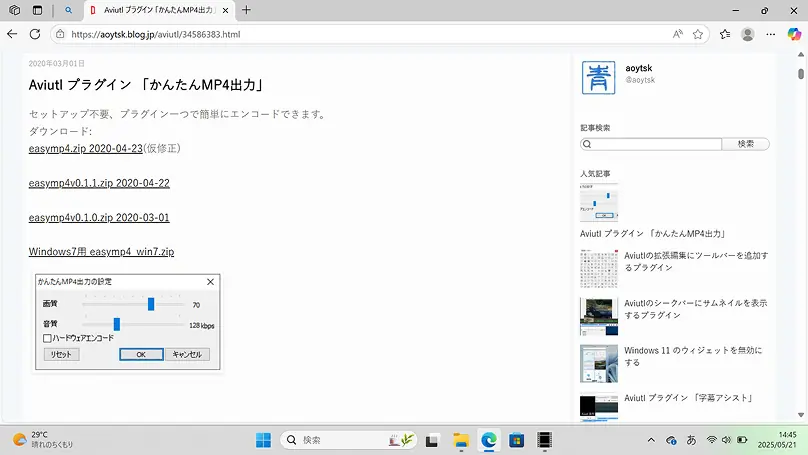
Task: Open File Explorer from taskbar
Action: point(461,441)
